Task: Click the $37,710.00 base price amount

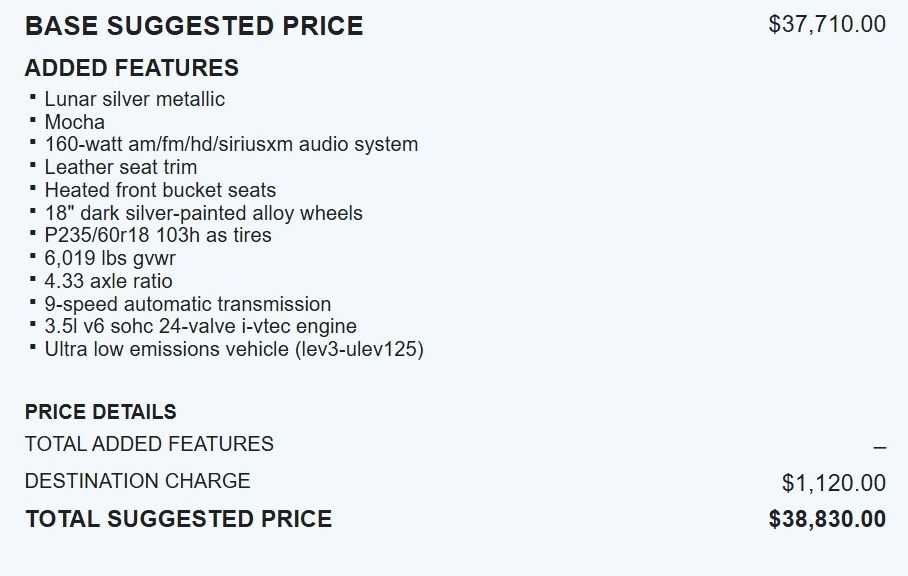Action: point(827,24)
